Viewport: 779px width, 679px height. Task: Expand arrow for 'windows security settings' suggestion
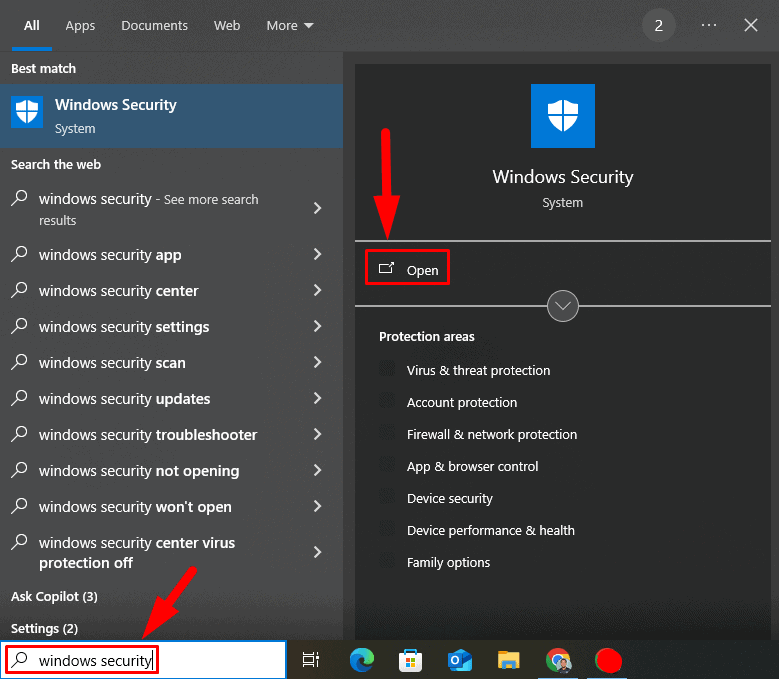317,326
